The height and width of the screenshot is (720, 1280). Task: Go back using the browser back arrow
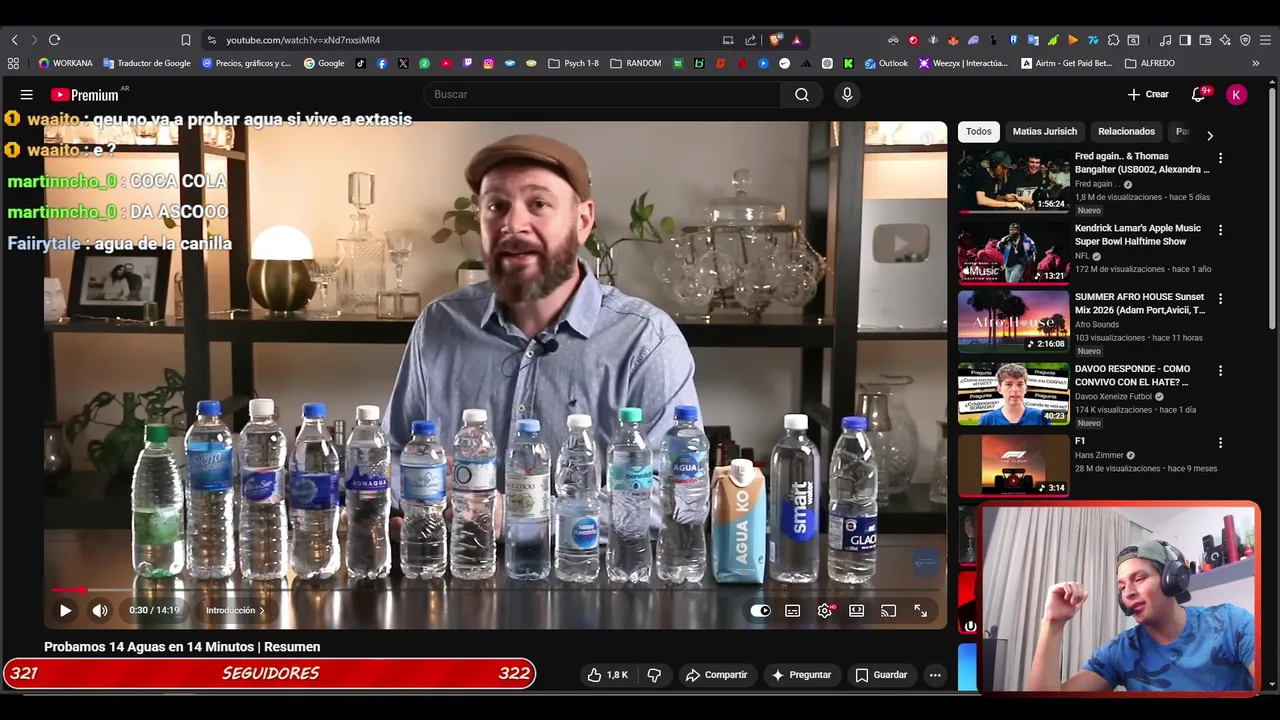pyautogui.click(x=14, y=40)
